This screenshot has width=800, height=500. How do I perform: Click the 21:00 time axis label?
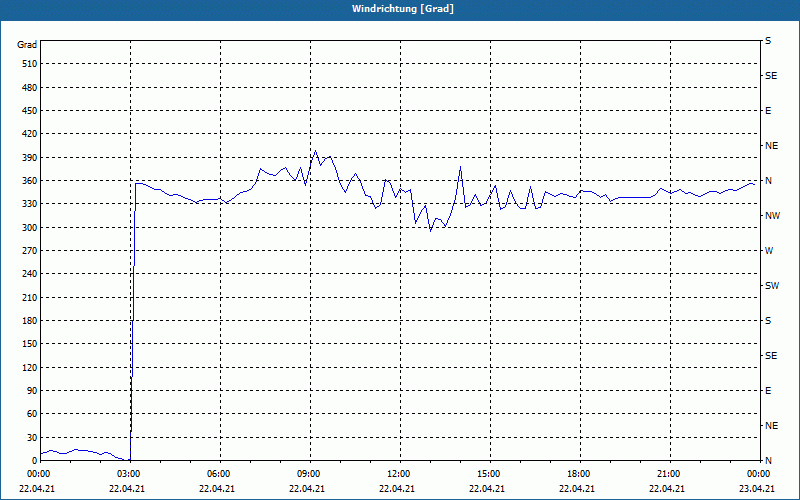[x=667, y=474]
